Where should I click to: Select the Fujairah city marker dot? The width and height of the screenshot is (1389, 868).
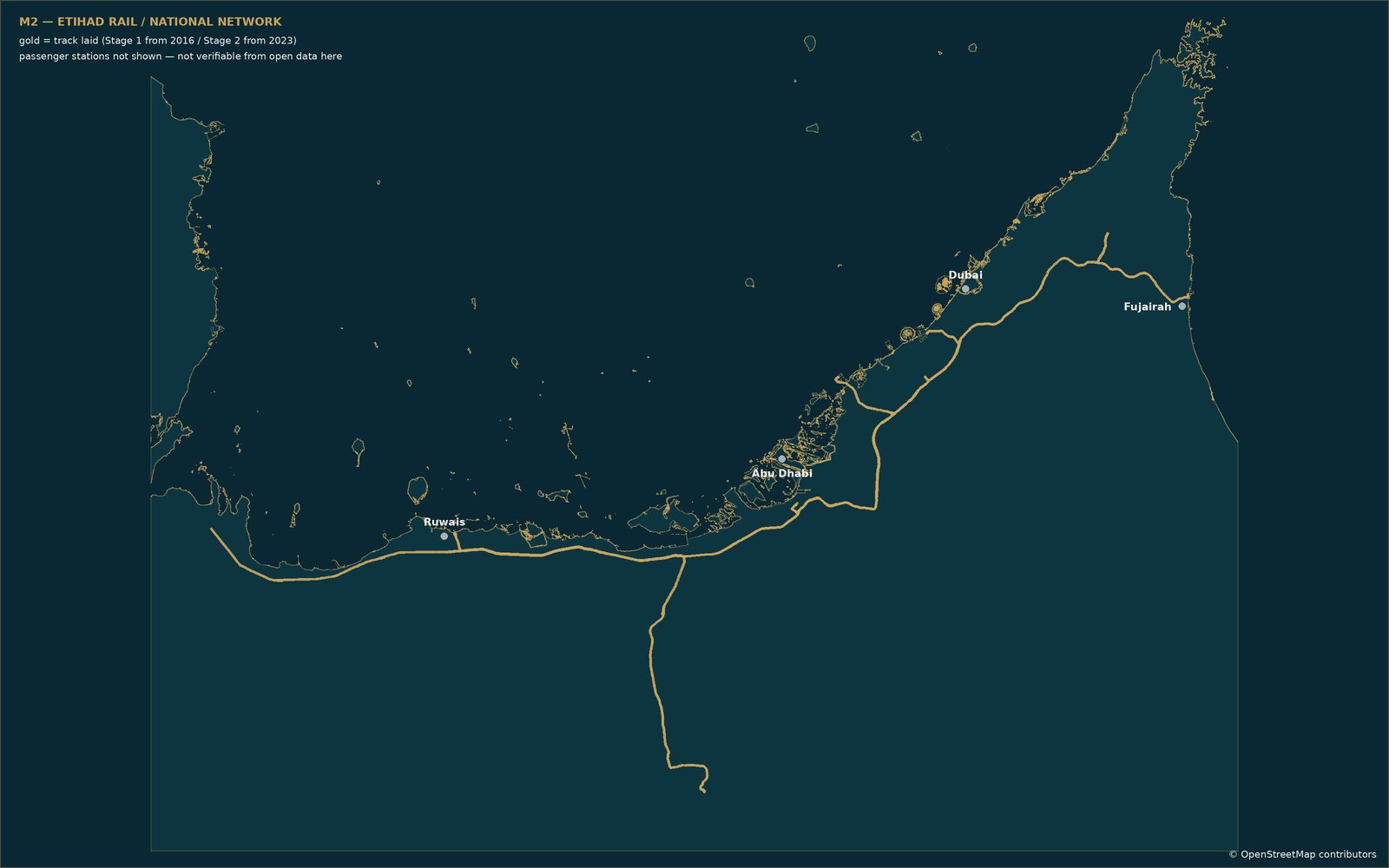point(1182,306)
